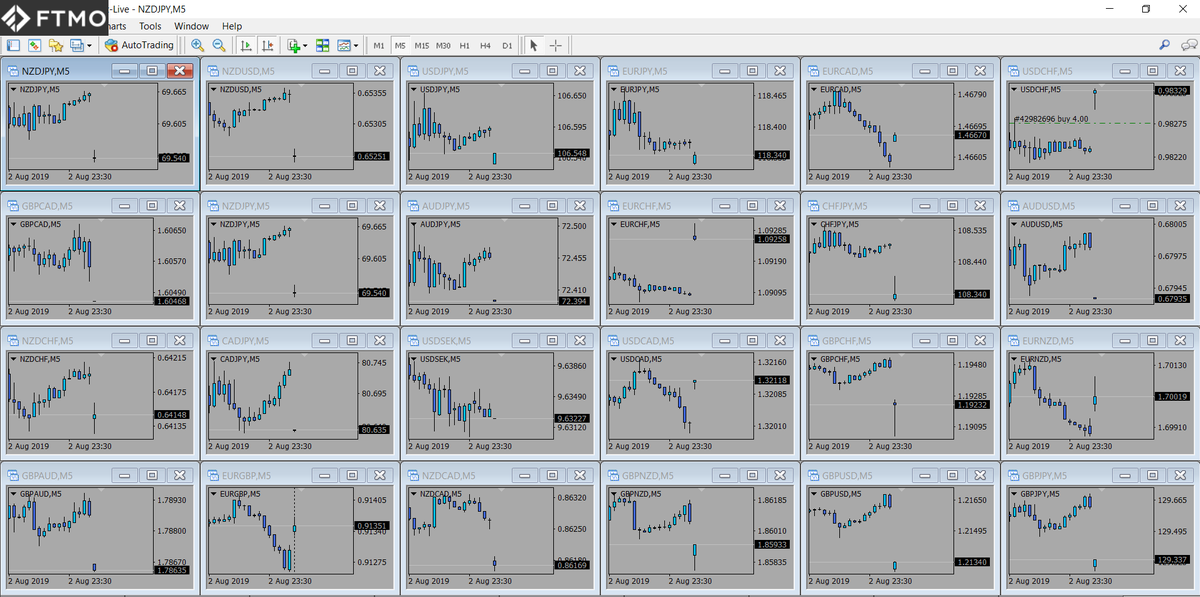Screen dimensions: 1200x597
Task: Expand one-click trading triangle on EURCAD chart
Action: [813, 89]
